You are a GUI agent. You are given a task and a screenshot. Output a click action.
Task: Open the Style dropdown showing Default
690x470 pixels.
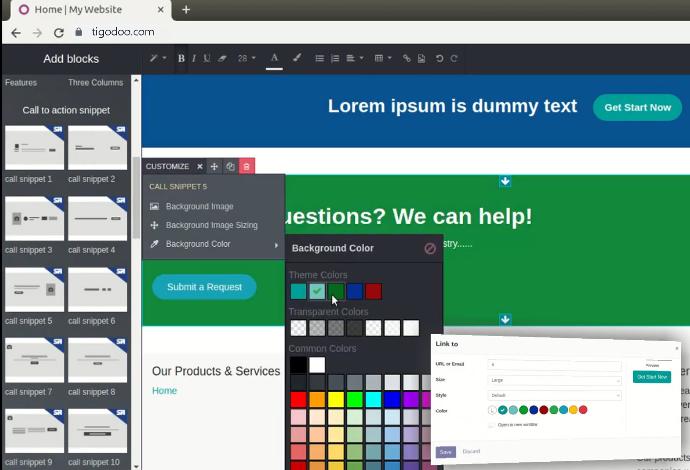click(554, 395)
